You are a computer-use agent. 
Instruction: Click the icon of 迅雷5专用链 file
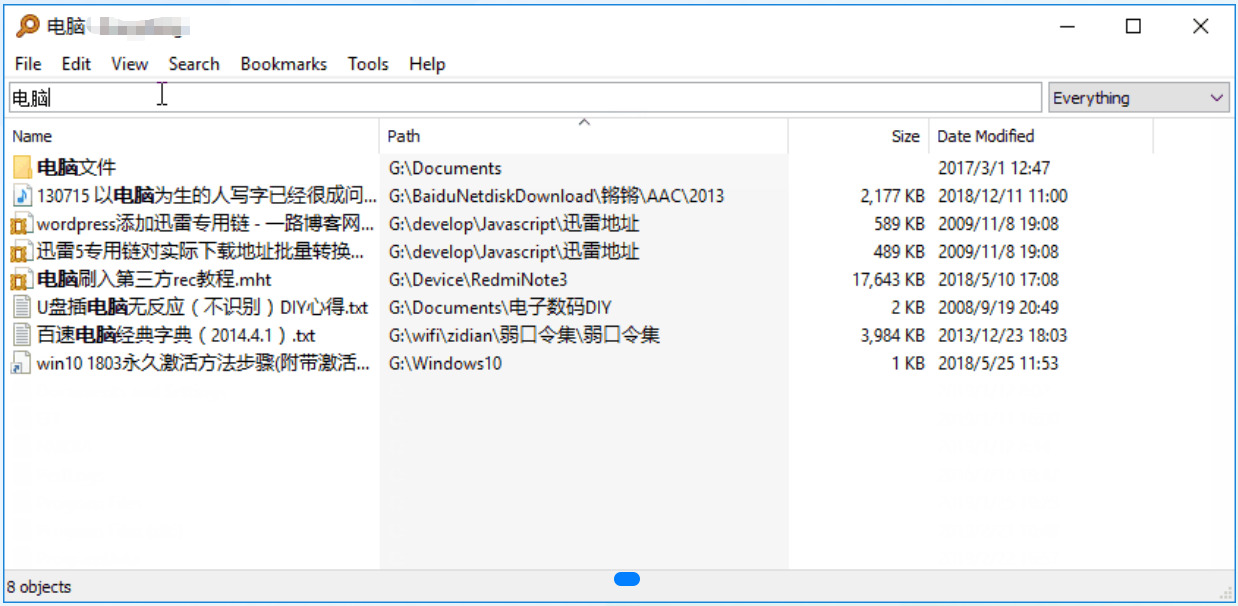pos(22,252)
